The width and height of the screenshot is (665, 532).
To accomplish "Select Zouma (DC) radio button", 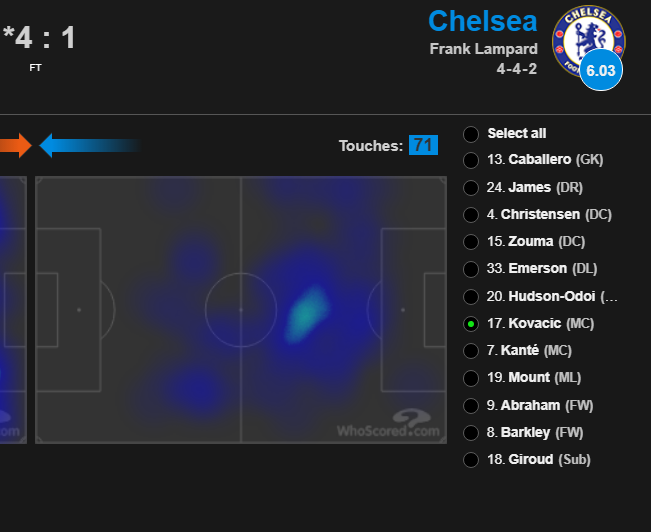I will (471, 242).
